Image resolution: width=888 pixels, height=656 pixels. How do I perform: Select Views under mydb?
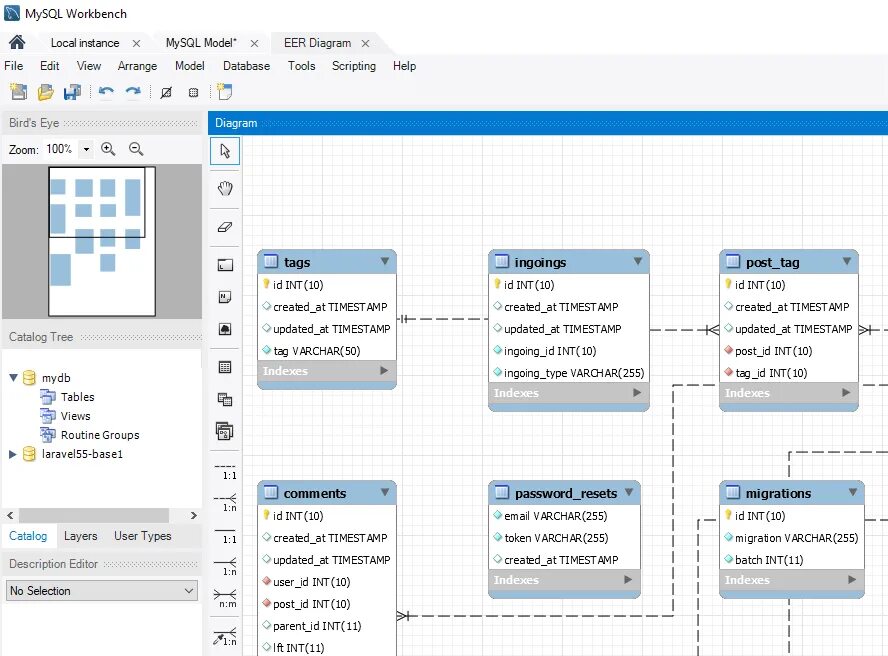(75, 416)
